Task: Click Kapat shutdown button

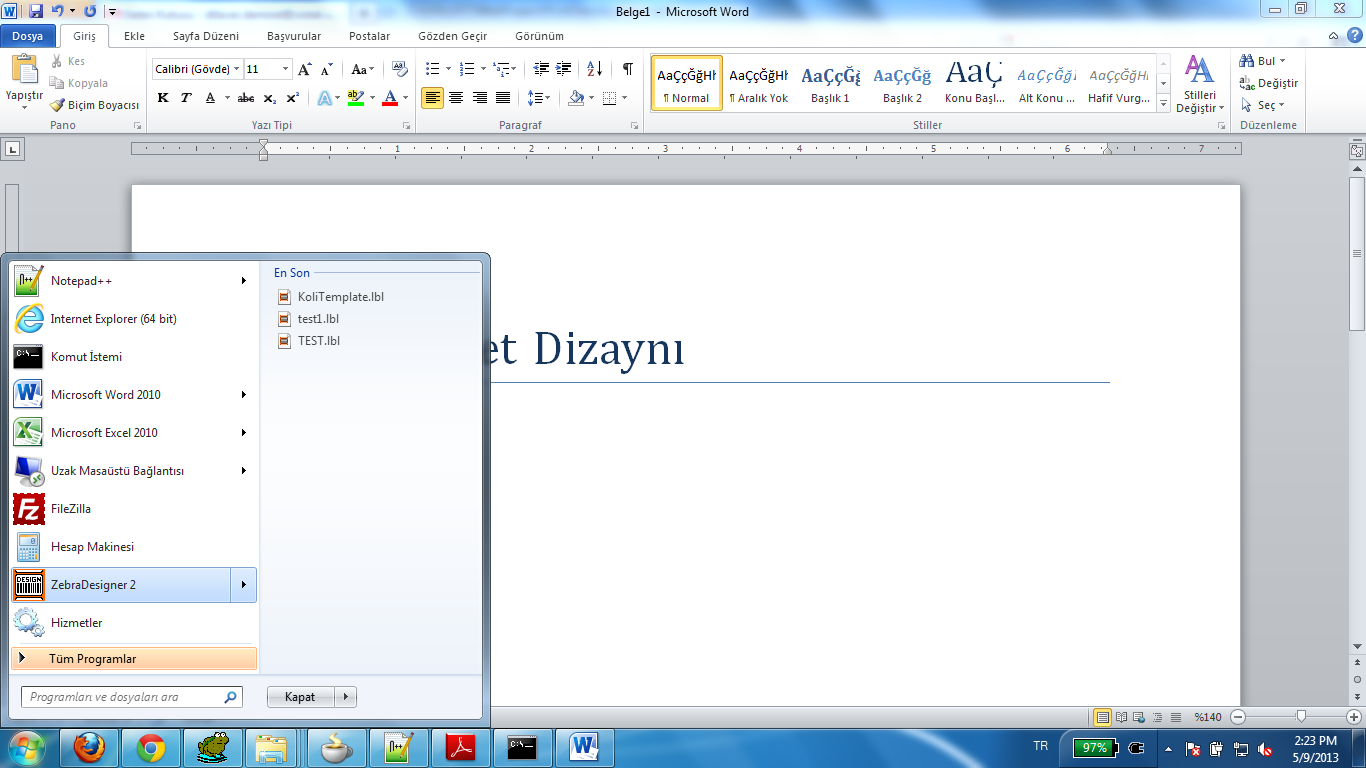Action: 301,697
